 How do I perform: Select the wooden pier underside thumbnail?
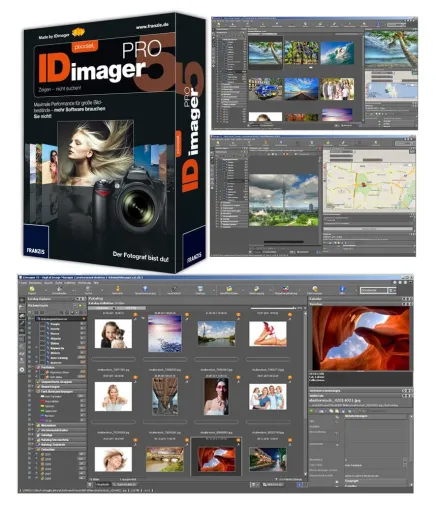(165, 396)
